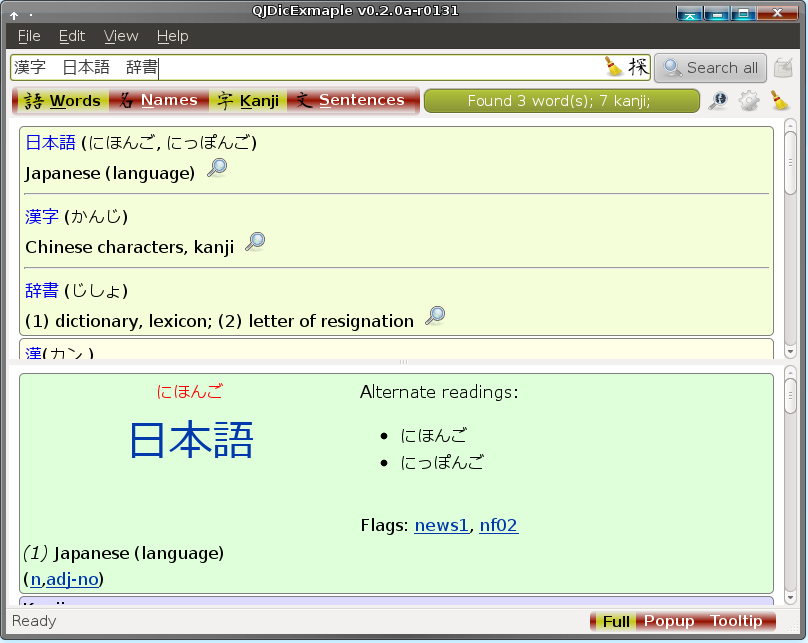Open the File menu
808x643 pixels.
(x=29, y=36)
